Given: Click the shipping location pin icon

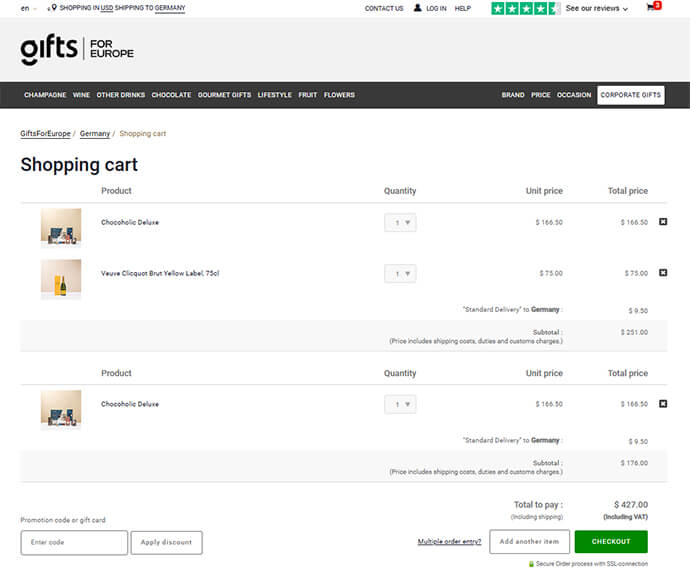Looking at the screenshot, I should pos(52,8).
